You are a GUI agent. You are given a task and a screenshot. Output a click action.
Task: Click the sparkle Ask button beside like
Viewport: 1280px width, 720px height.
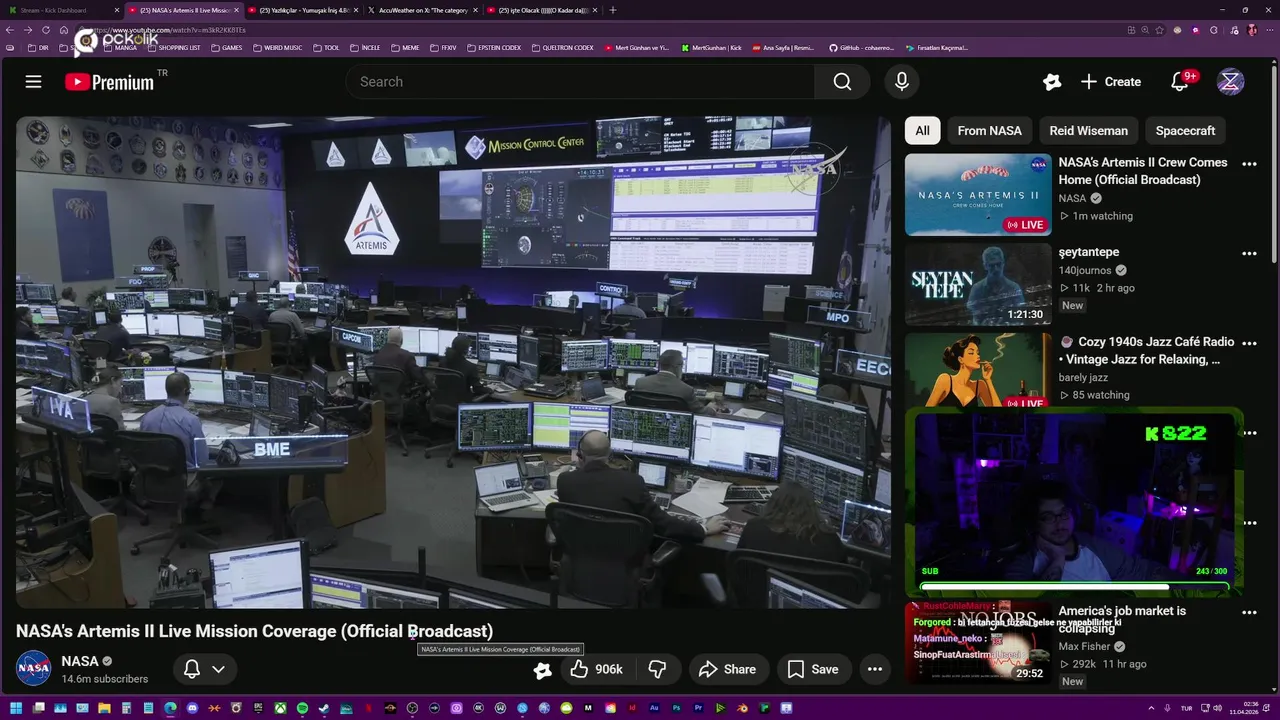pos(542,670)
